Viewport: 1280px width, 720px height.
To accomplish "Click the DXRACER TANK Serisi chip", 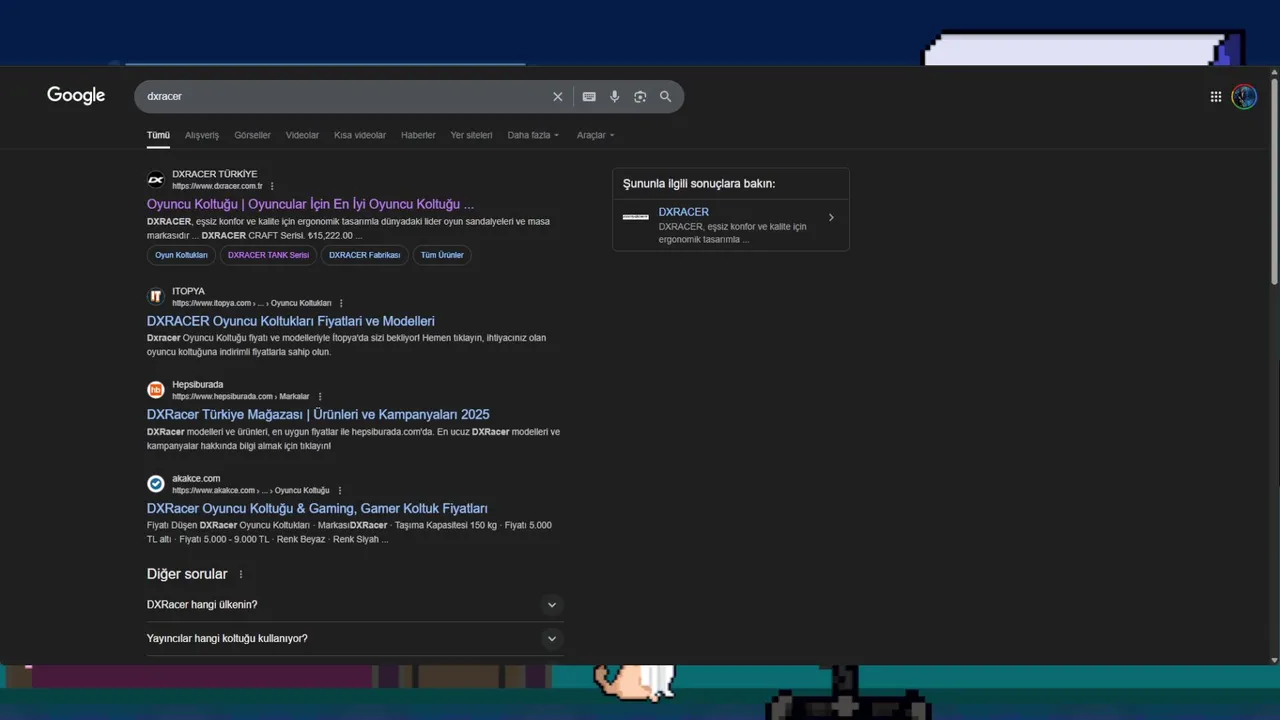I will [268, 255].
